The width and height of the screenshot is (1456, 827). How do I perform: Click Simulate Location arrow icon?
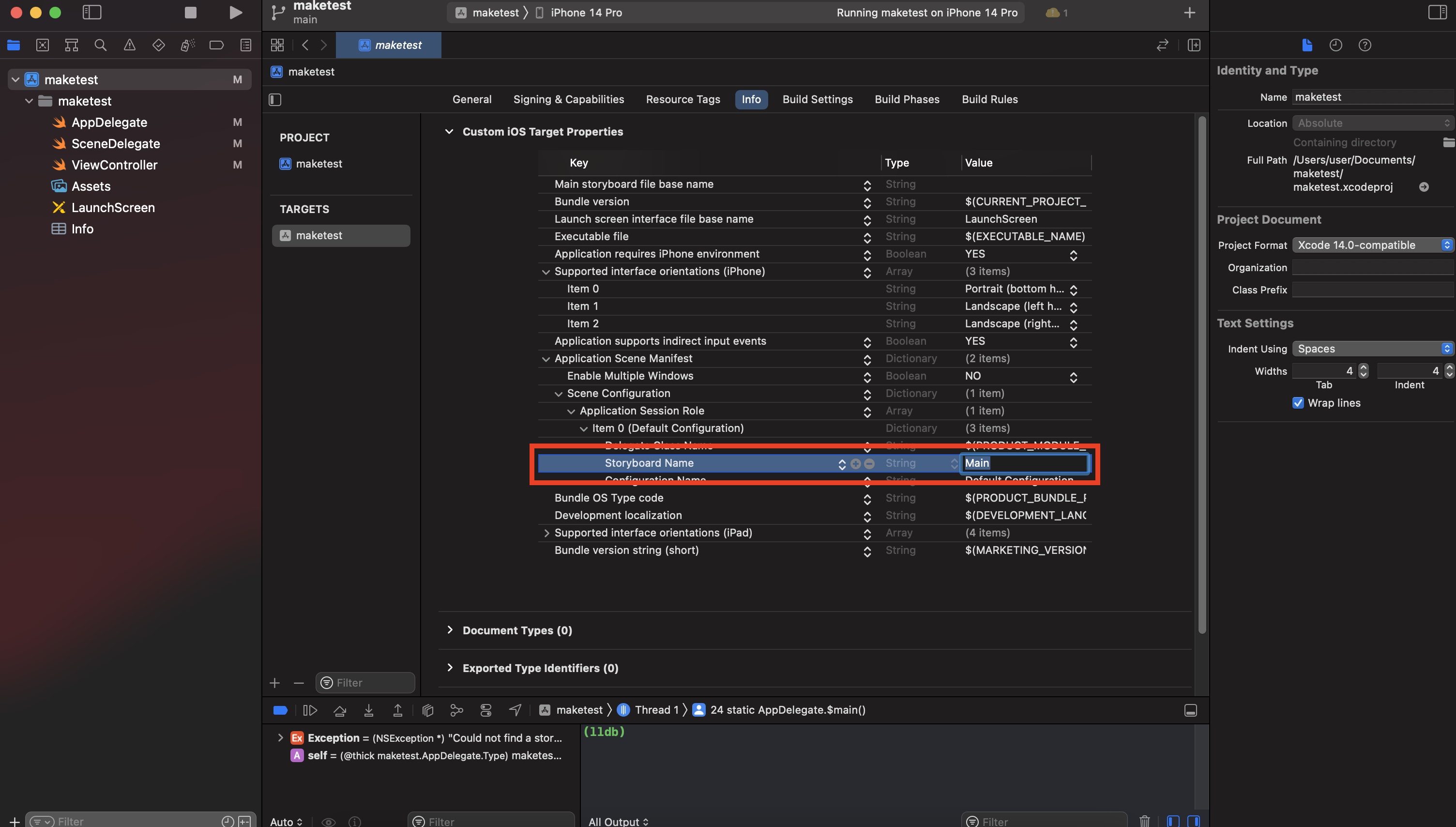pos(515,710)
